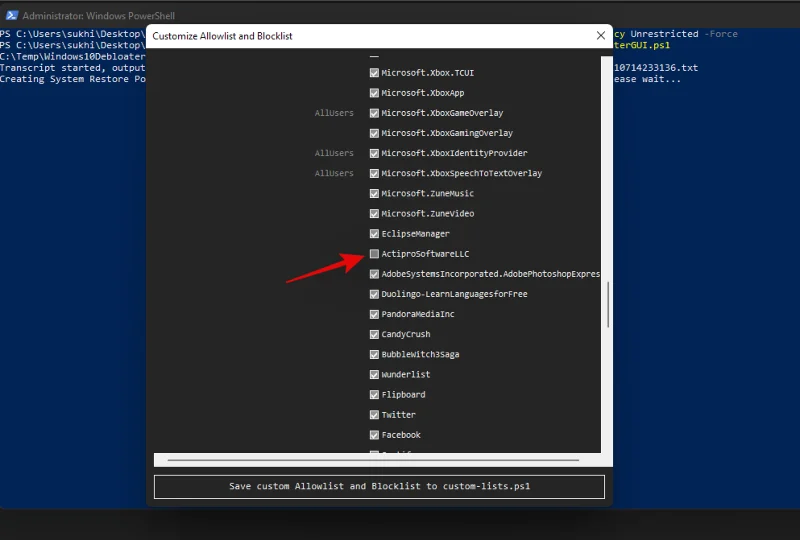Deselect the Microsoft.ZuneVideo checkbox

click(374, 214)
